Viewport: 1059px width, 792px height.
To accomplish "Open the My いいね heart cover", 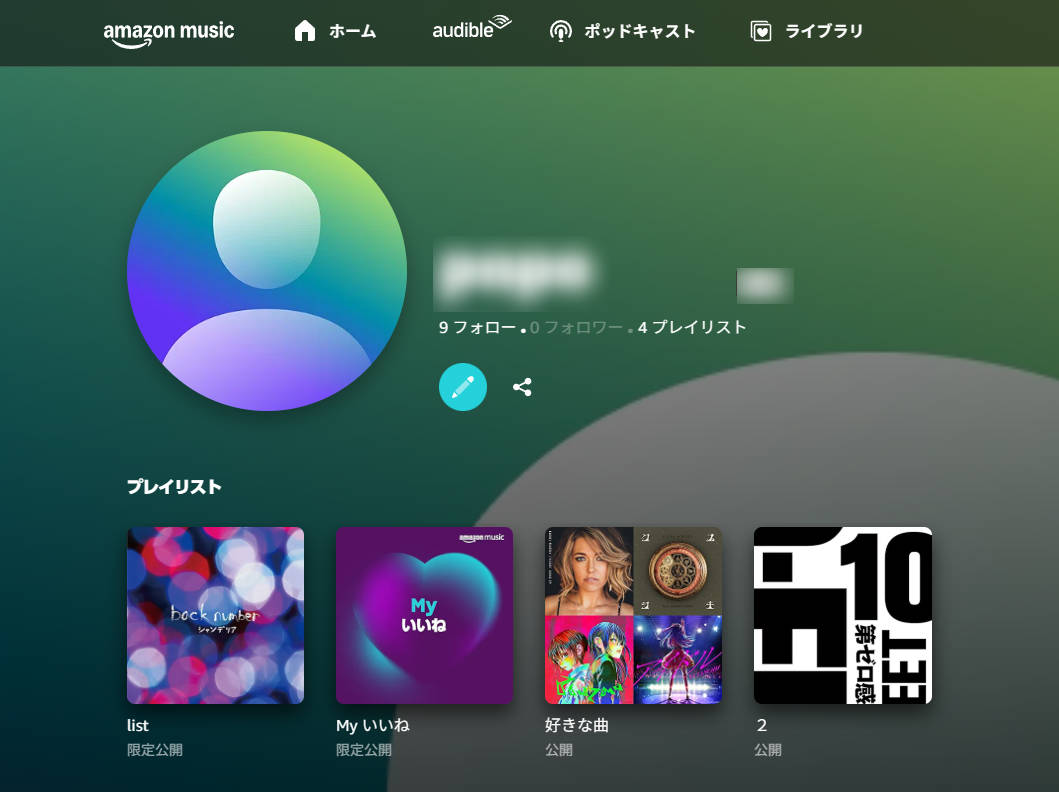I will click(425, 616).
